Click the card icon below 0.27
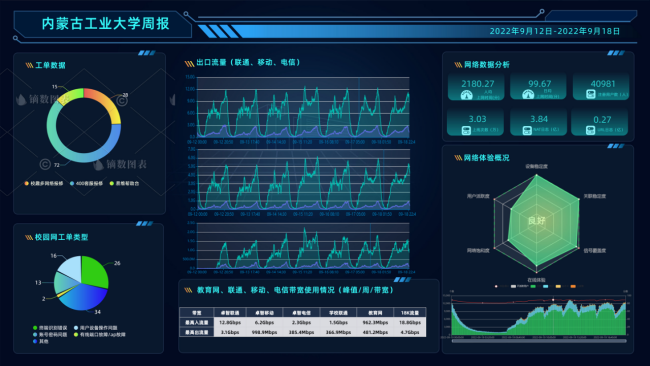The image size is (650, 366). pos(590,131)
